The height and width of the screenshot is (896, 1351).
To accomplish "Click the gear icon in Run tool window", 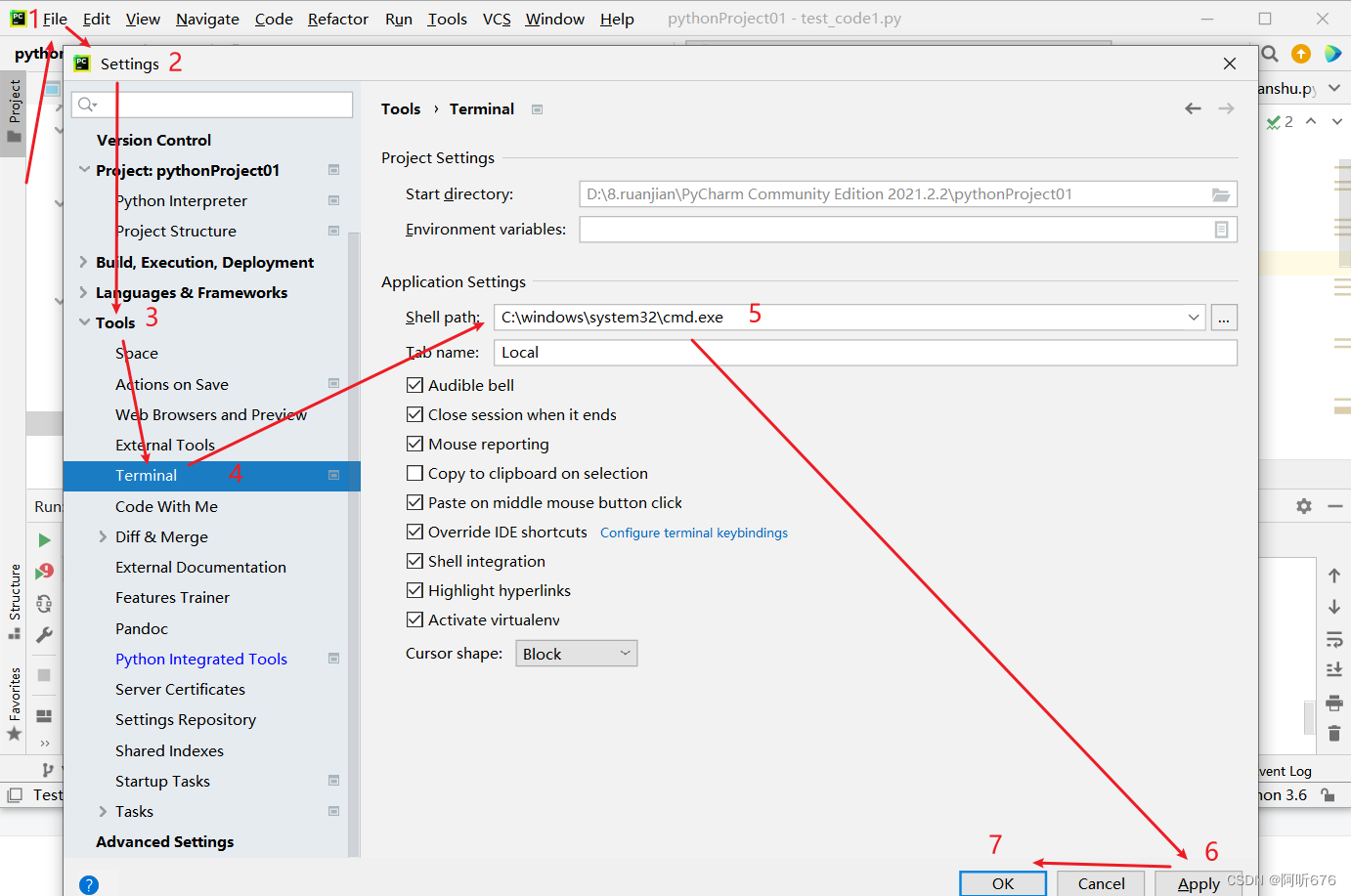I will click(x=1304, y=506).
